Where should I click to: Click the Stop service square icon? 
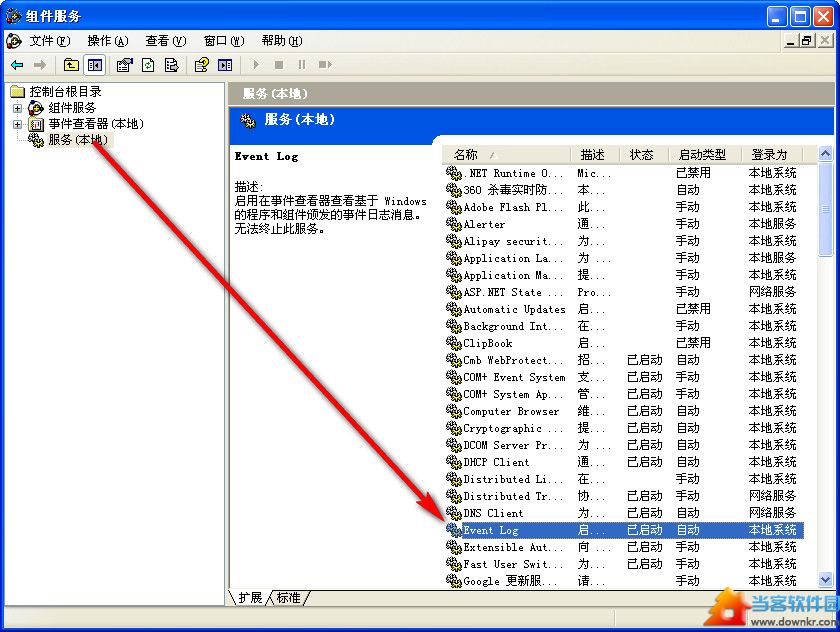279,65
